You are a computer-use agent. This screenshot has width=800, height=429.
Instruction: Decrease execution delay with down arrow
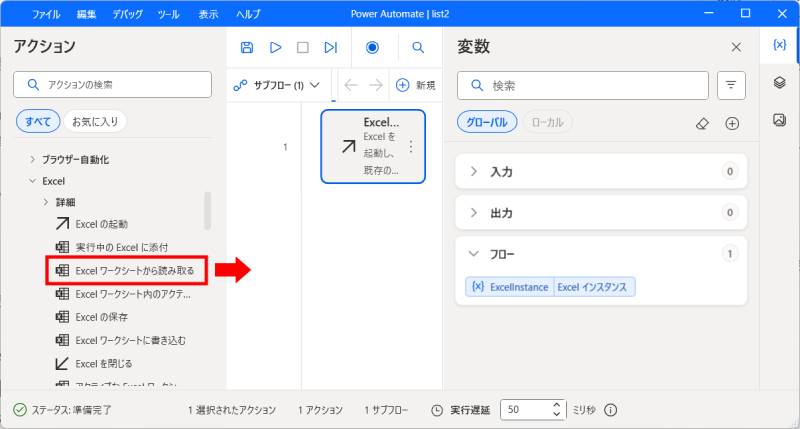coord(557,414)
